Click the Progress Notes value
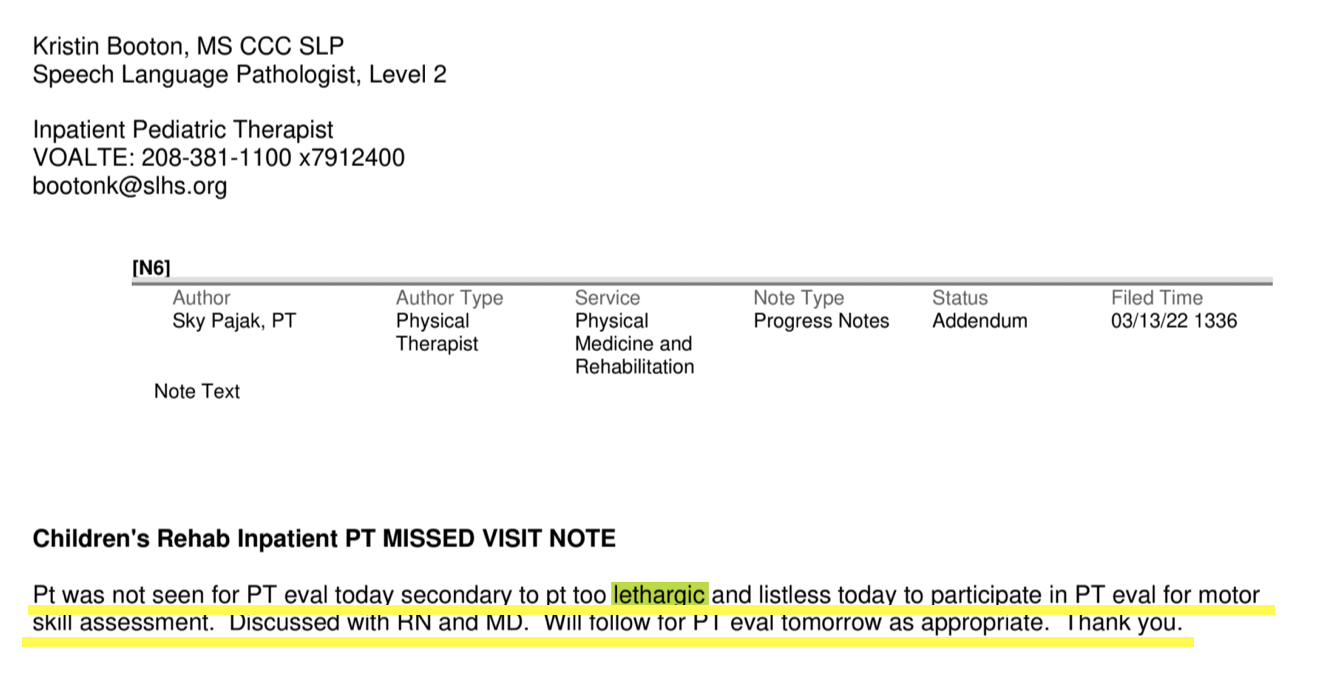This screenshot has width=1330, height=678. point(821,321)
